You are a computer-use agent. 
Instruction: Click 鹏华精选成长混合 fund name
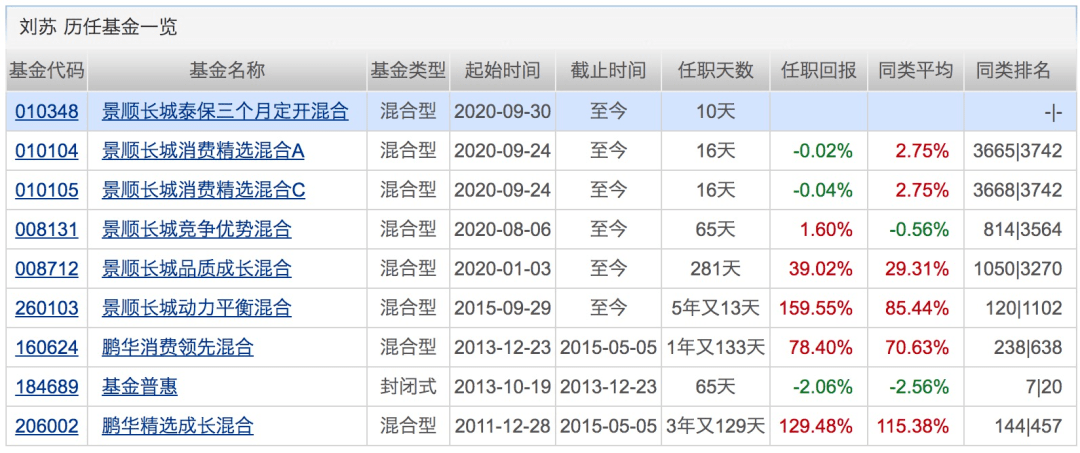(178, 426)
